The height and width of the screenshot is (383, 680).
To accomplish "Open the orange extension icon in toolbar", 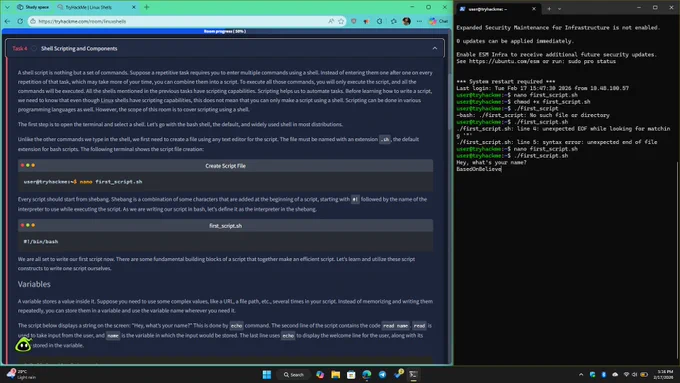I will click(367, 21).
